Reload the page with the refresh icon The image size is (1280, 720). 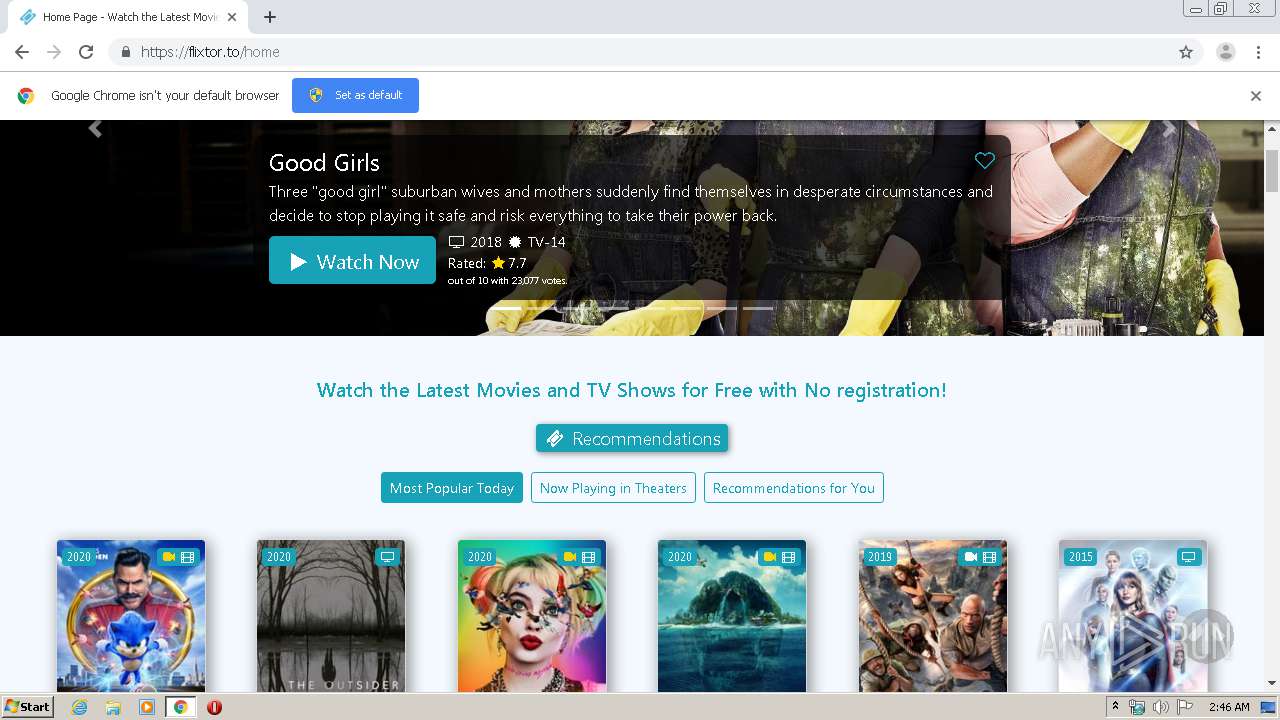click(x=86, y=52)
